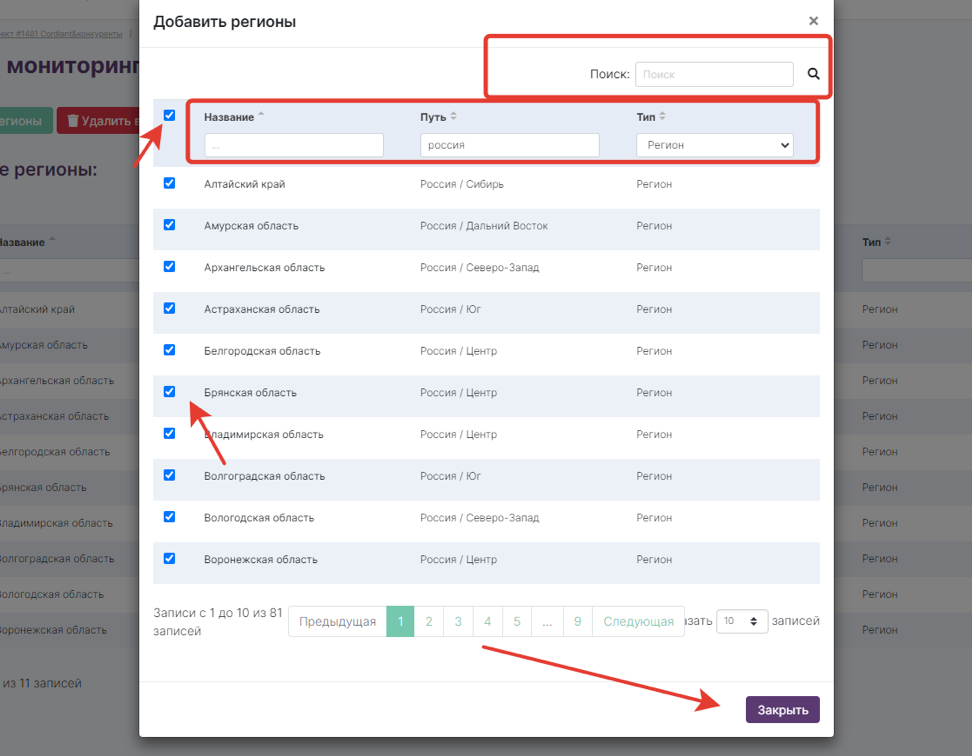This screenshot has width=972, height=756.
Task: Uncheck the Алтайский край checkbox
Action: [x=169, y=183]
